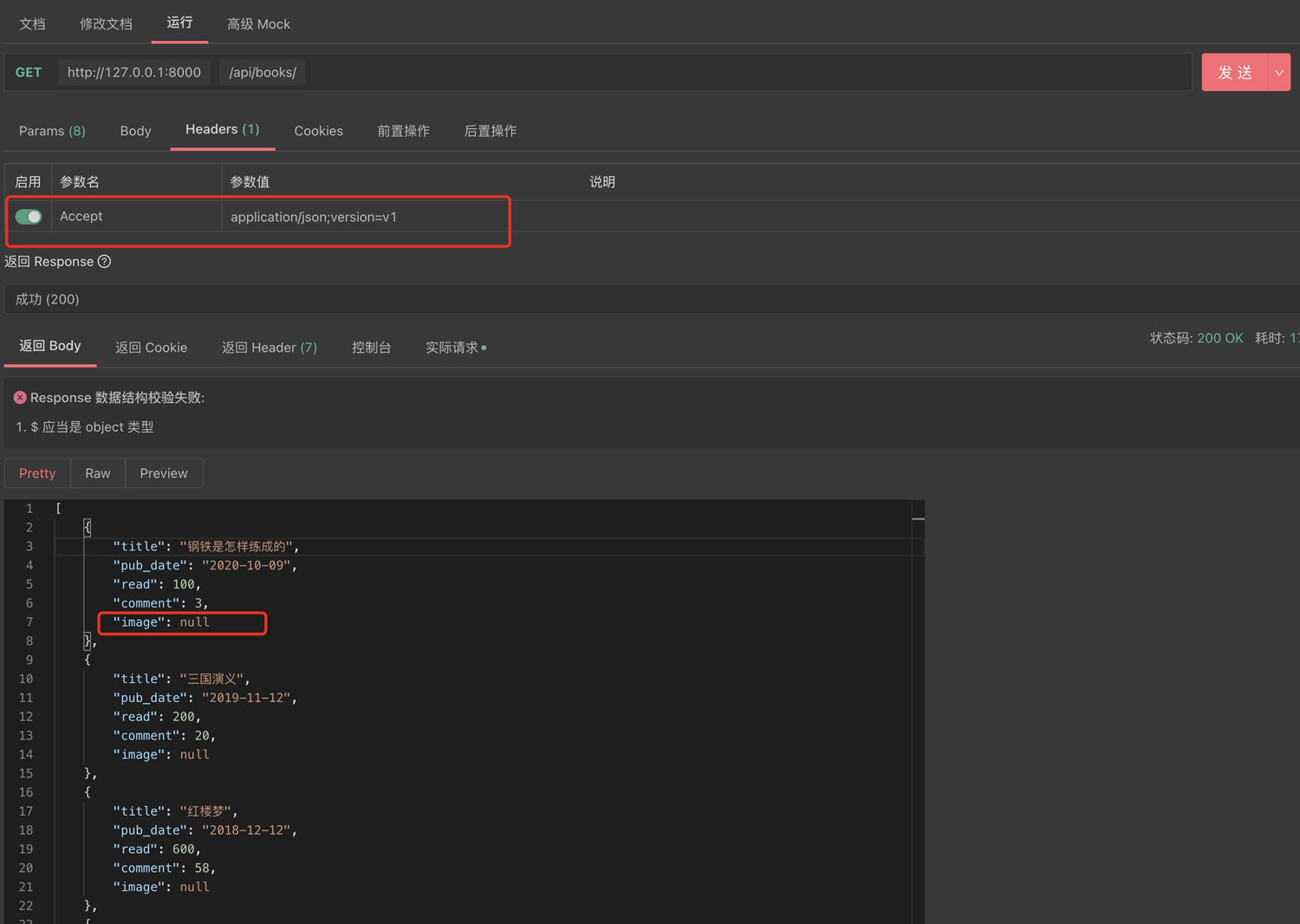Switch to the 修改文档 tab
The width and height of the screenshot is (1300, 924).
point(106,24)
